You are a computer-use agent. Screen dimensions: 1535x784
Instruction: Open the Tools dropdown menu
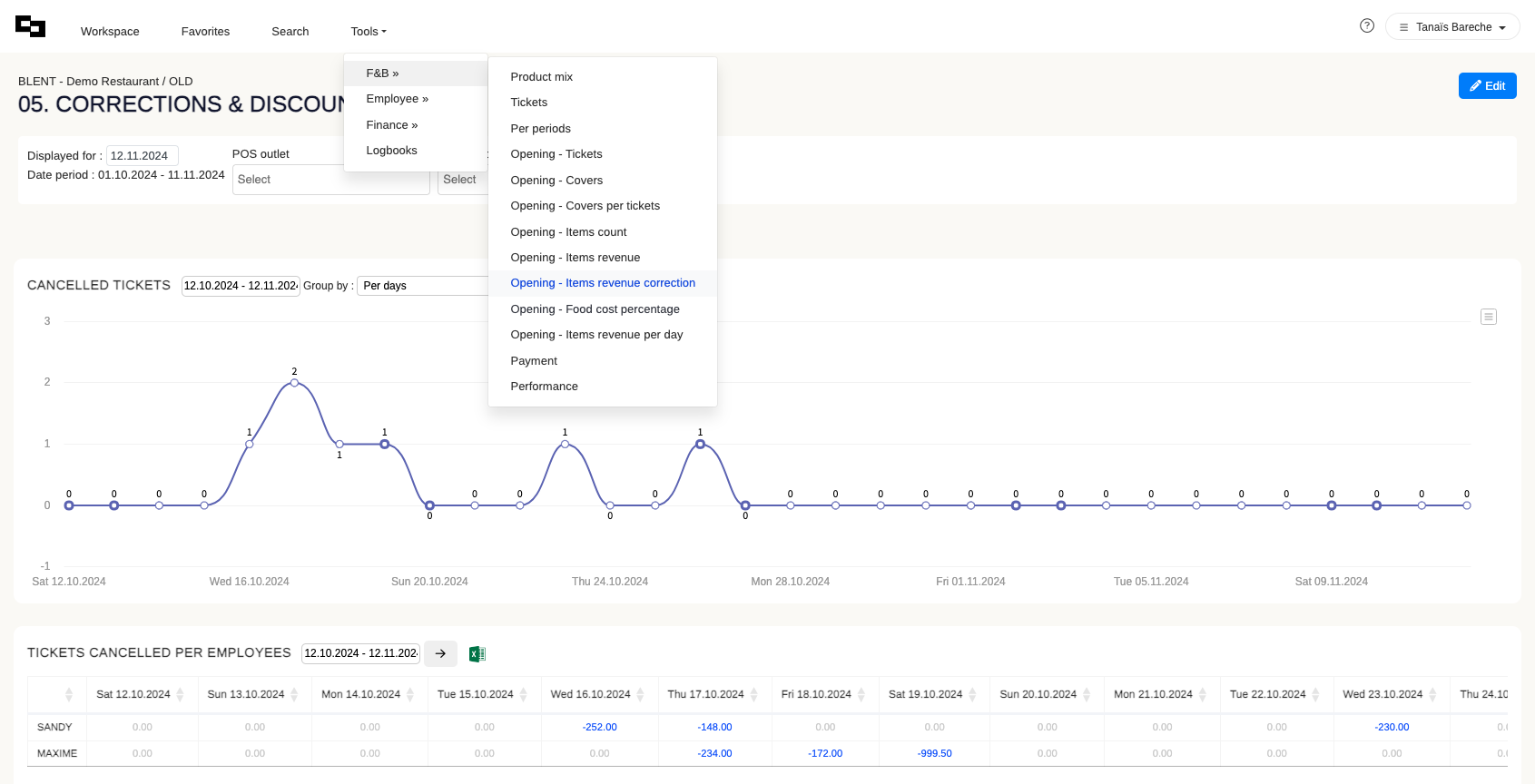point(369,32)
